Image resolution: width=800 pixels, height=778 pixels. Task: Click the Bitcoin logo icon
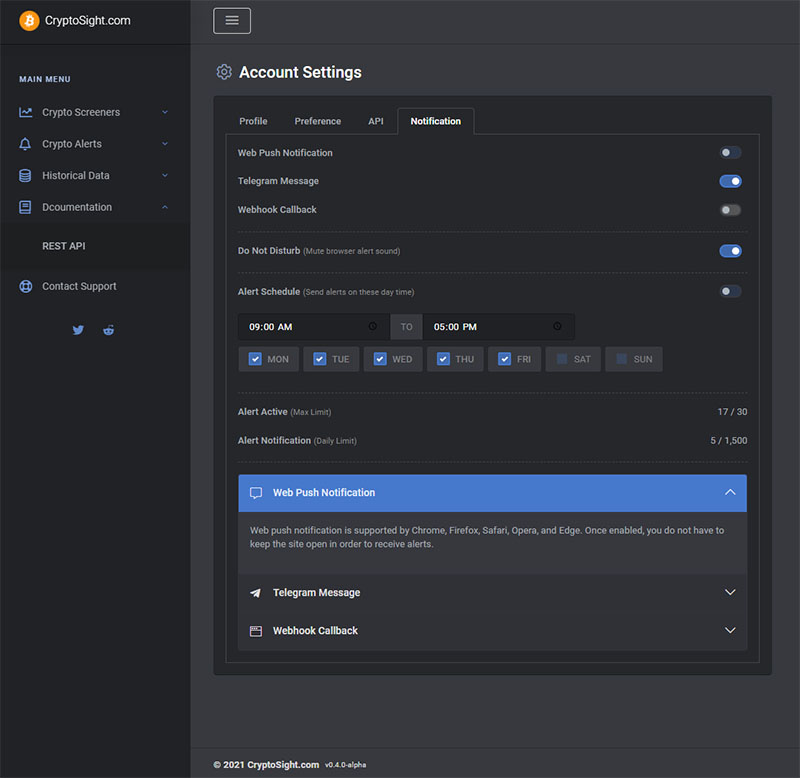pos(29,20)
